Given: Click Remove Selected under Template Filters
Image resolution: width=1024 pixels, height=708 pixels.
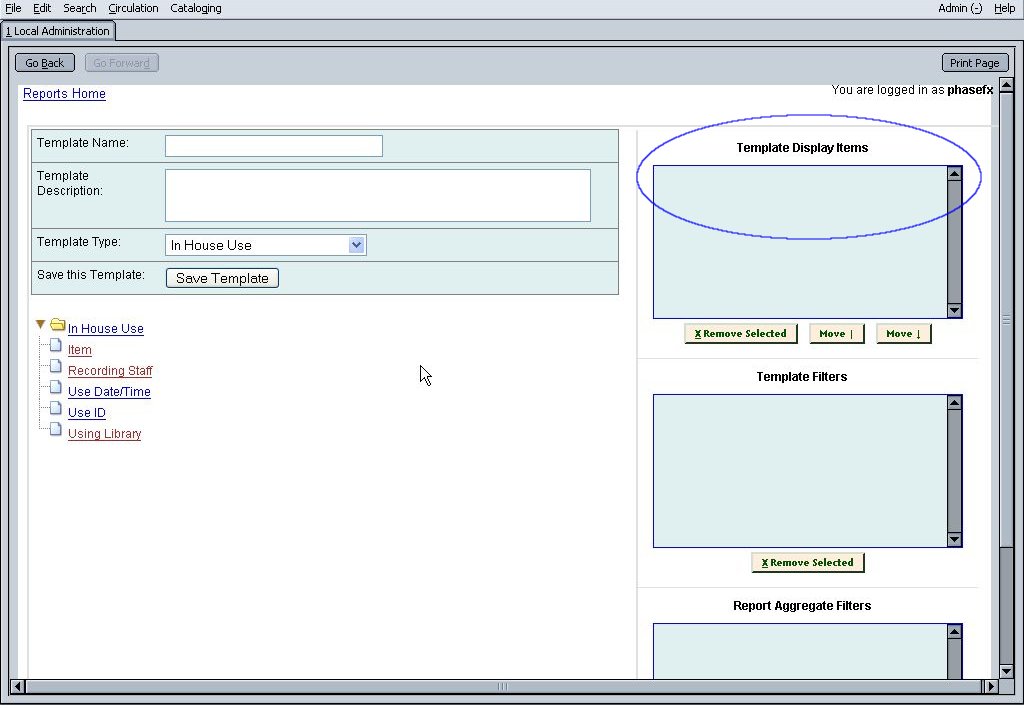Looking at the screenshot, I should (807, 563).
